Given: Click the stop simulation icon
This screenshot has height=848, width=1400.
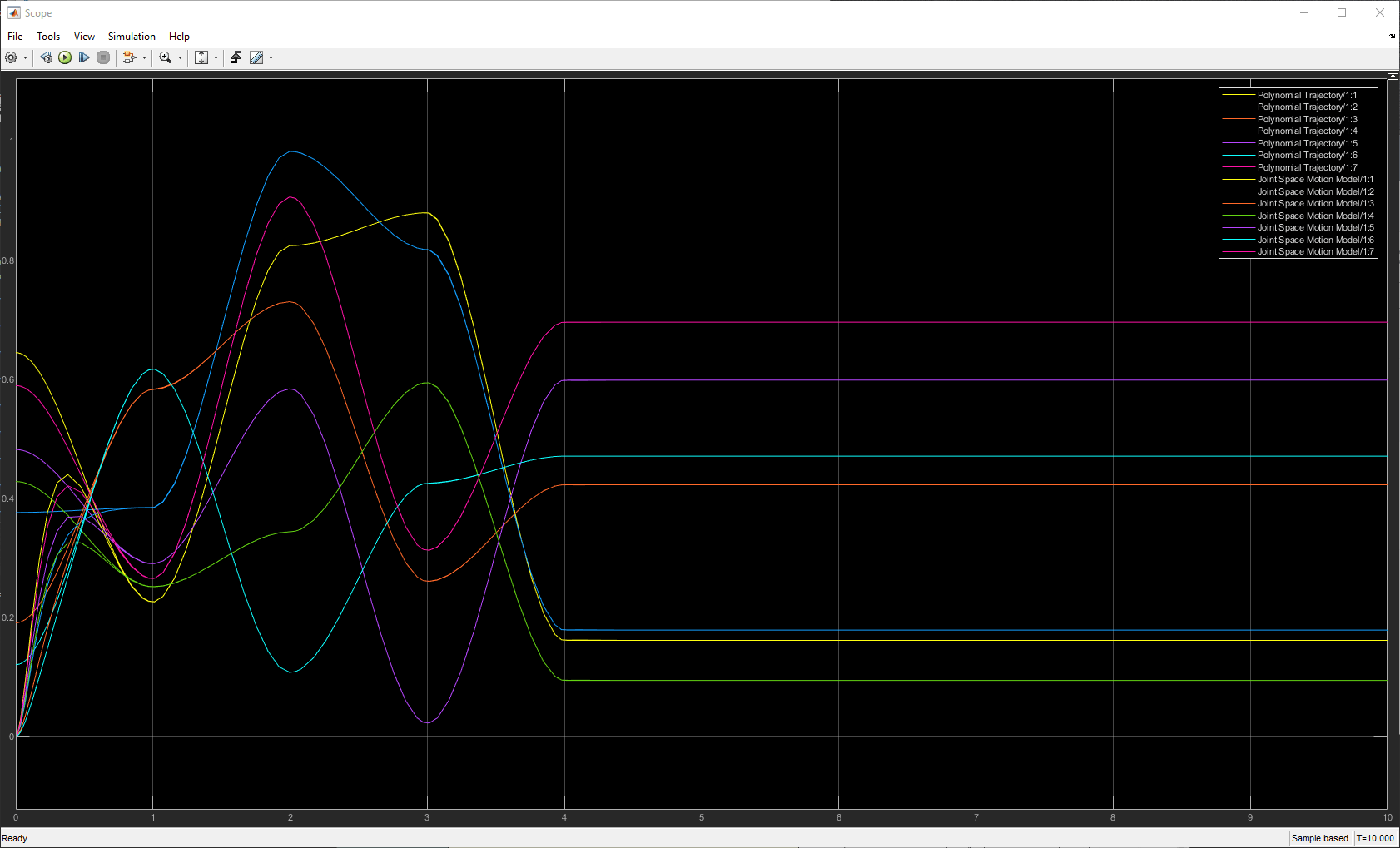Looking at the screenshot, I should 102,57.
